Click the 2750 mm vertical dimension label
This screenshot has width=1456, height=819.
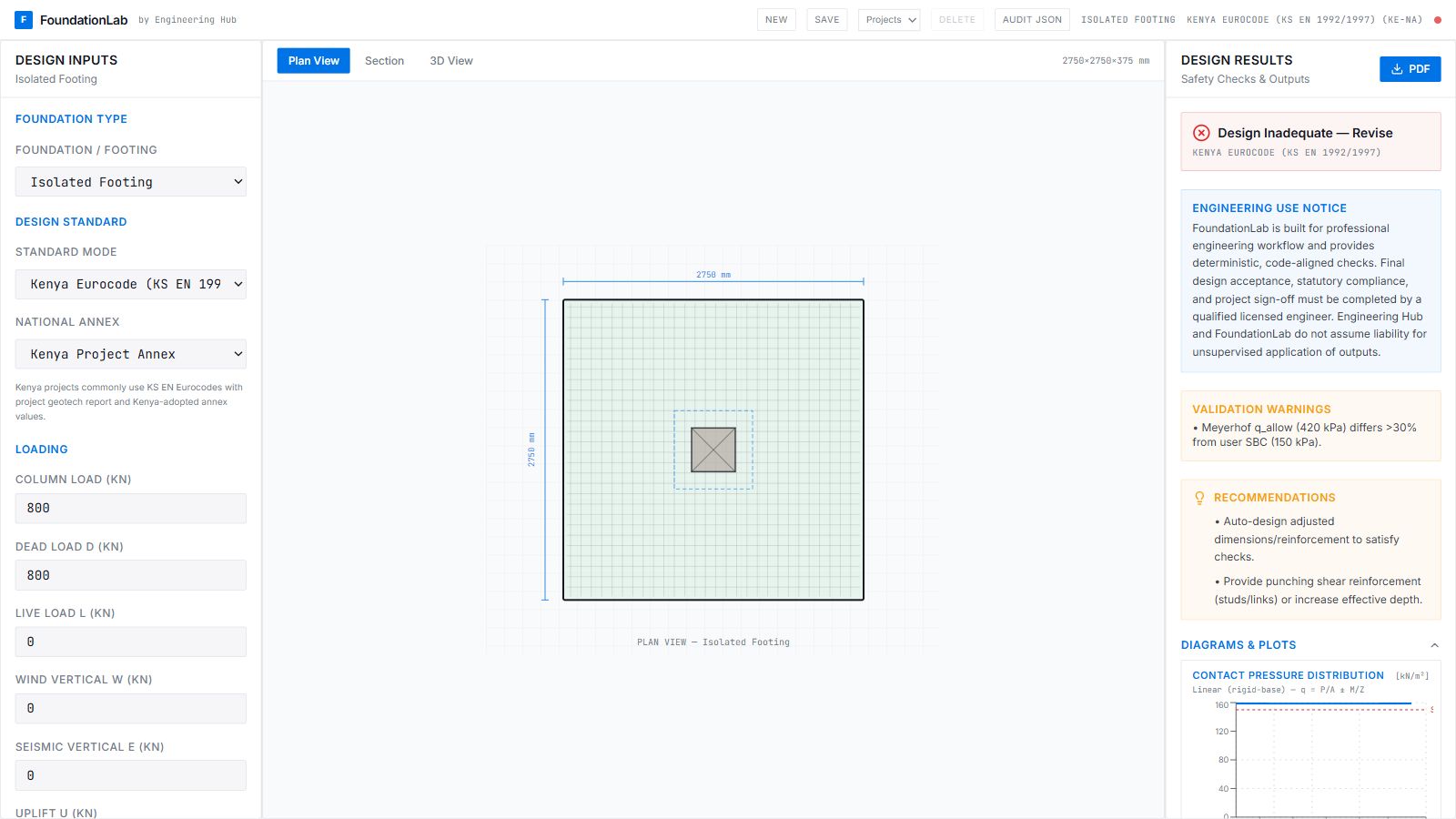[531, 450]
